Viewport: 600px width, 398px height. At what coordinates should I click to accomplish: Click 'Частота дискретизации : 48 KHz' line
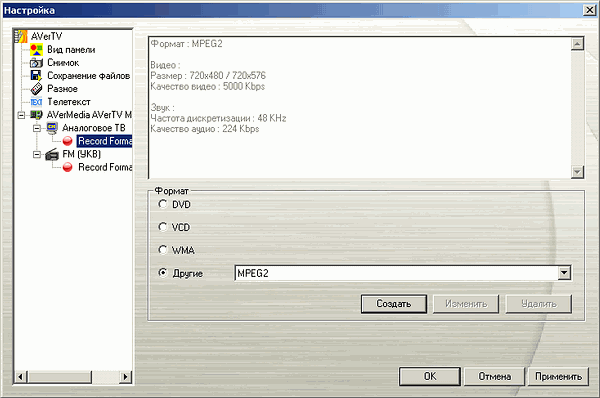tap(218, 118)
